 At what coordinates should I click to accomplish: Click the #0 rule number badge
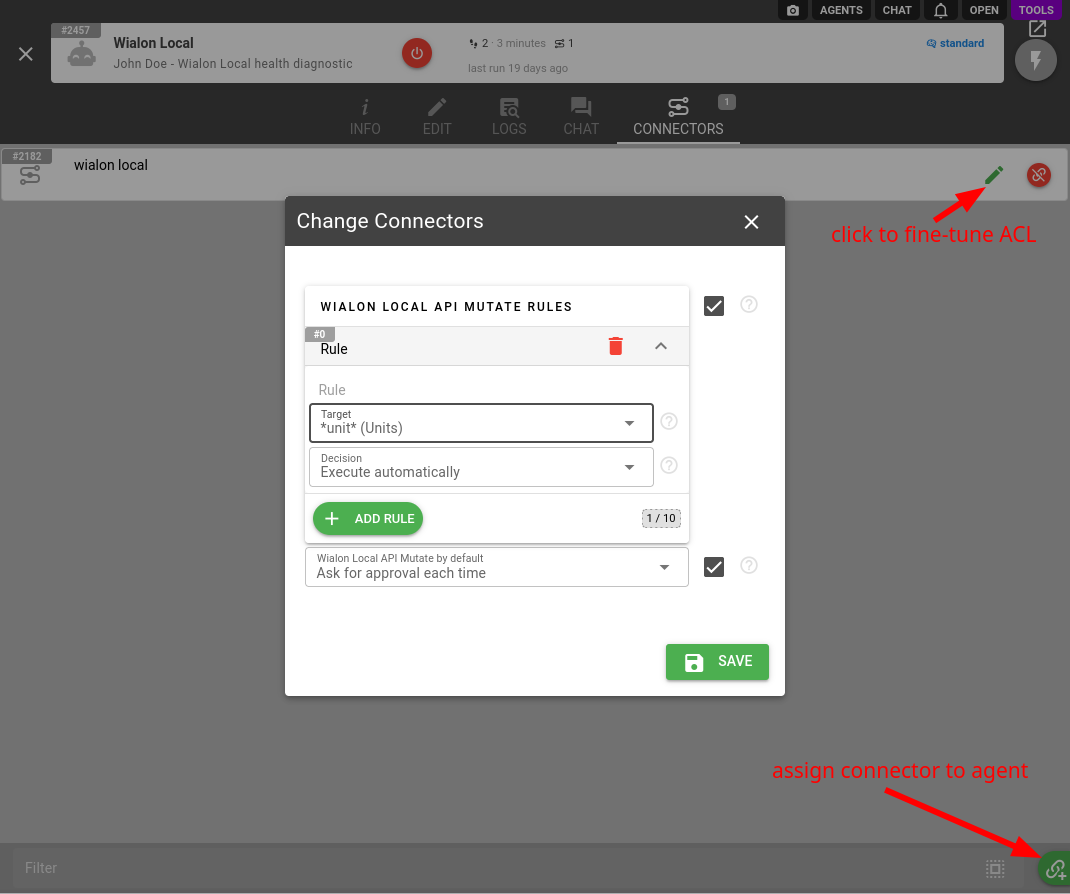(x=319, y=334)
